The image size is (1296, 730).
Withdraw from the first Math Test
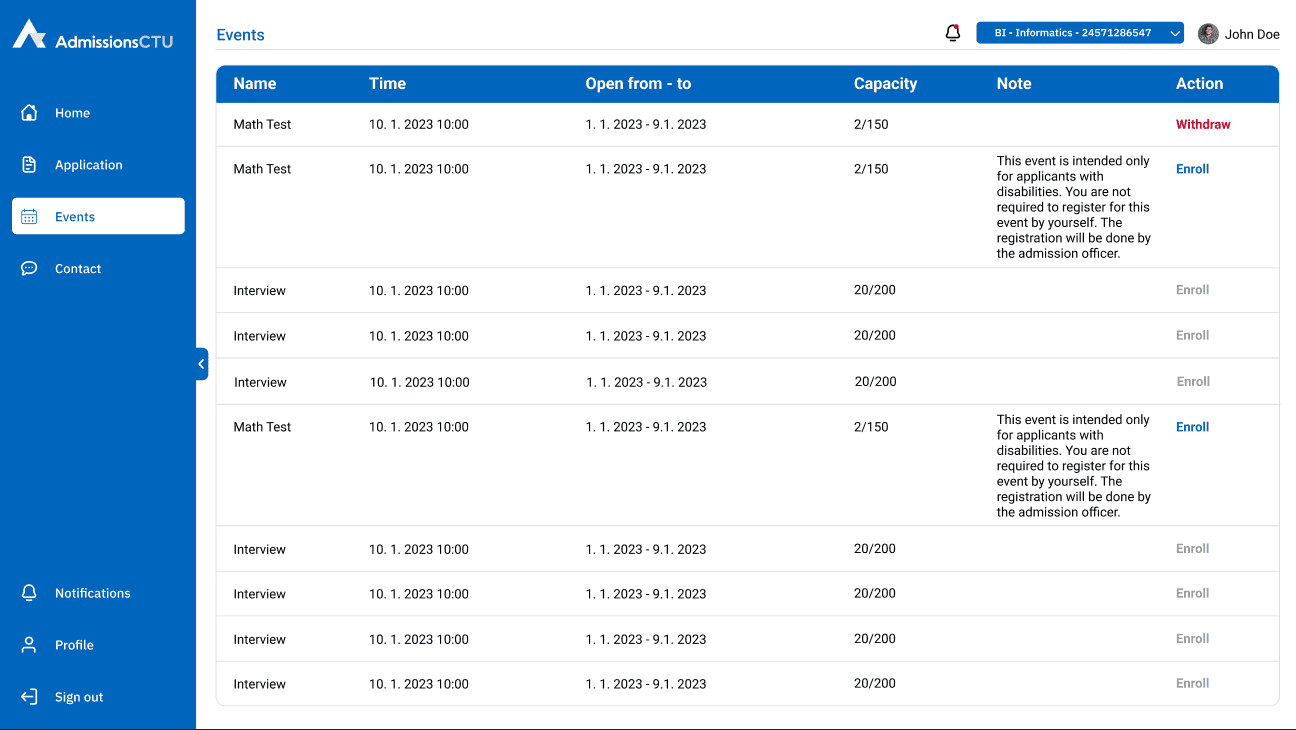click(x=1203, y=125)
